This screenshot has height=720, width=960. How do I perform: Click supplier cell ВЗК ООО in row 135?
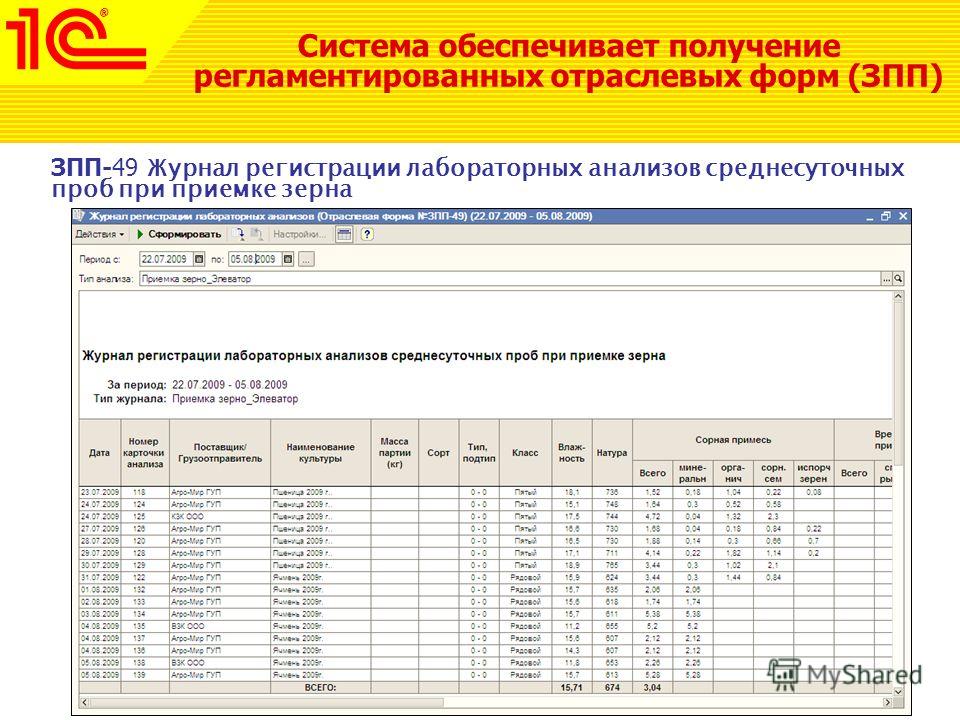220,626
